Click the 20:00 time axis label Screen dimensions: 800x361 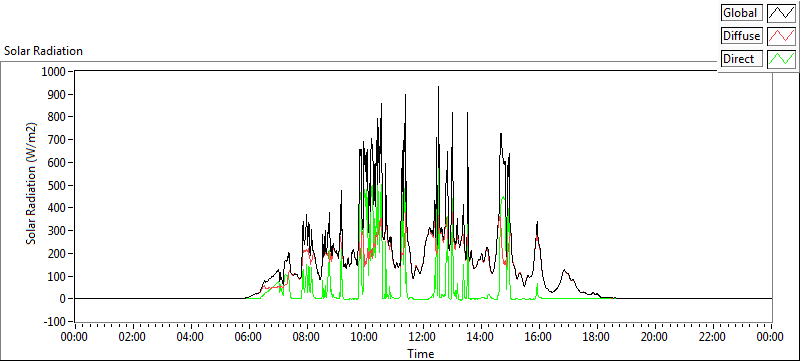(655, 337)
